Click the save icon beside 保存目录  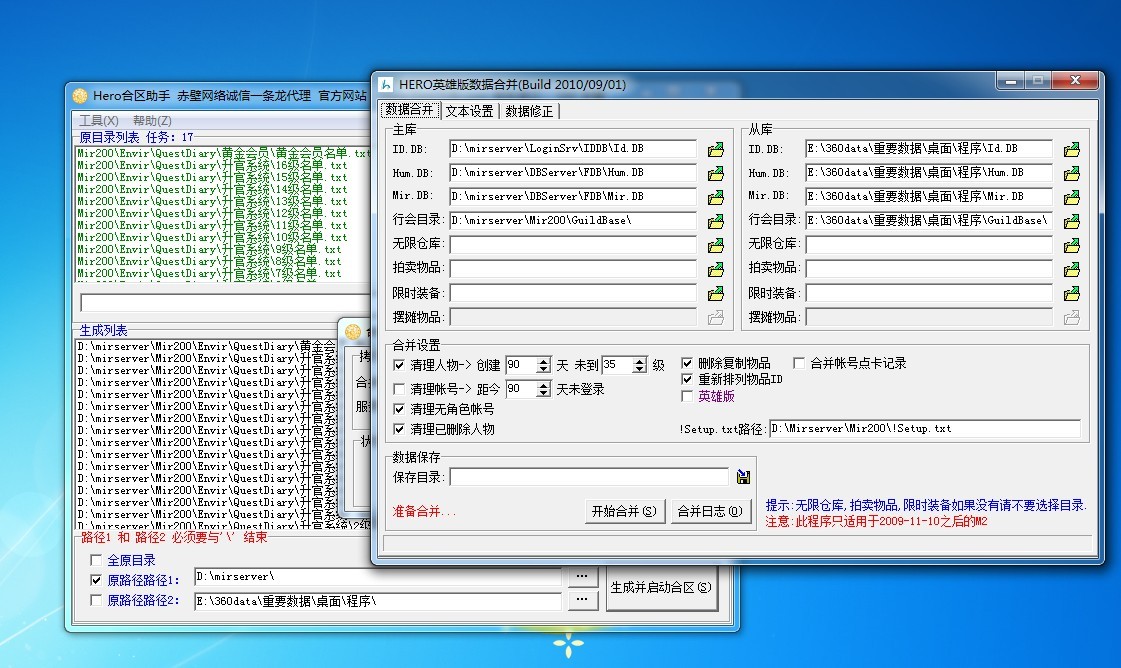tap(743, 477)
